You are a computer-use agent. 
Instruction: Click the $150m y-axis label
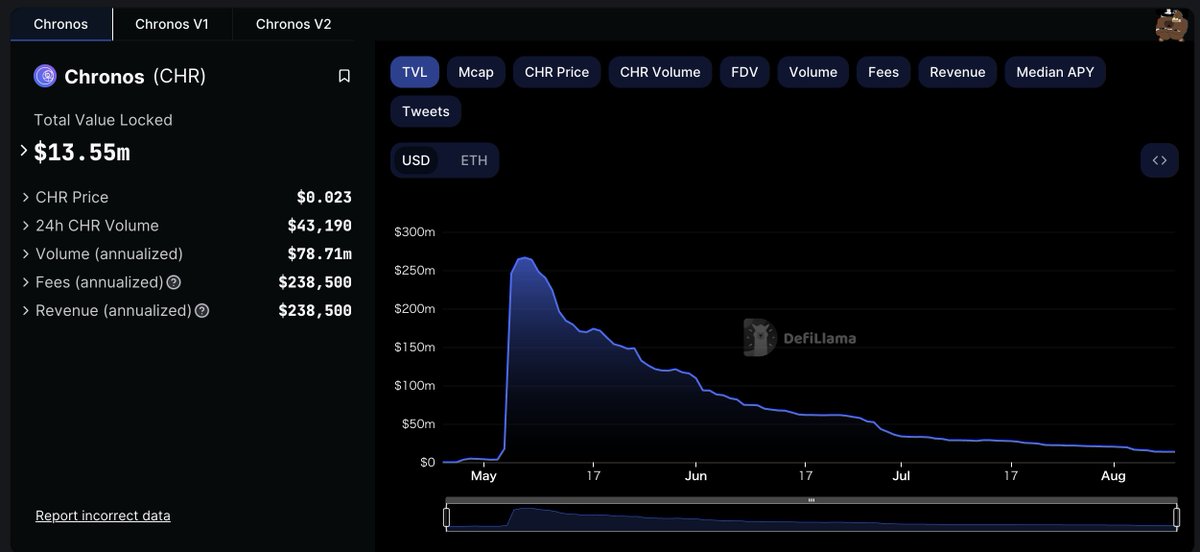tap(415, 347)
